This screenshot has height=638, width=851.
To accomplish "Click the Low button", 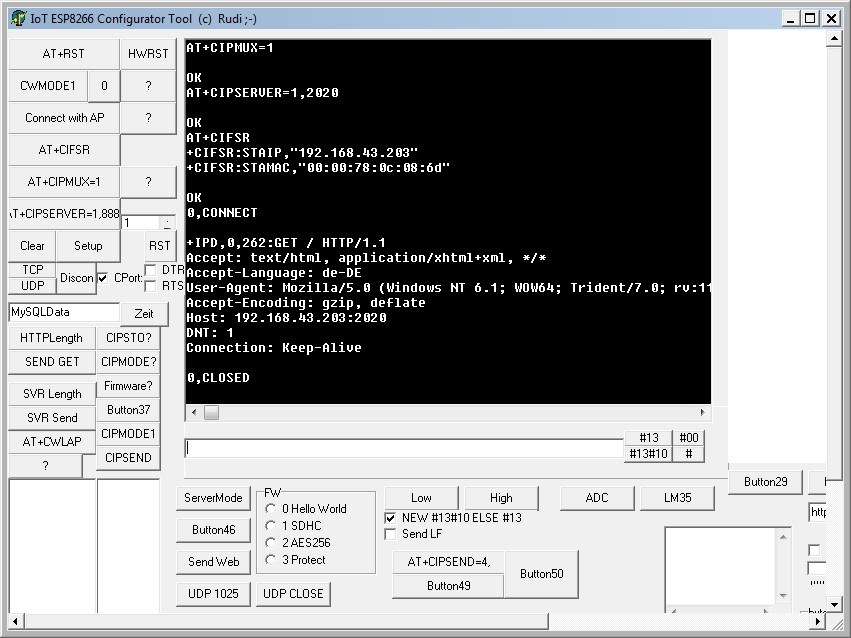I will 421,498.
